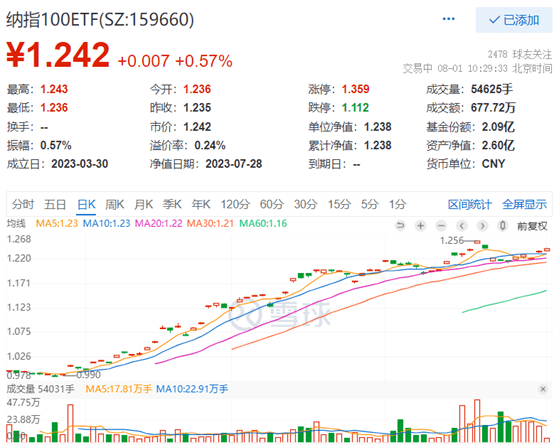The width and height of the screenshot is (554, 445).
Task: Reset the chart with the undo arrow icon
Action: tap(400, 225)
